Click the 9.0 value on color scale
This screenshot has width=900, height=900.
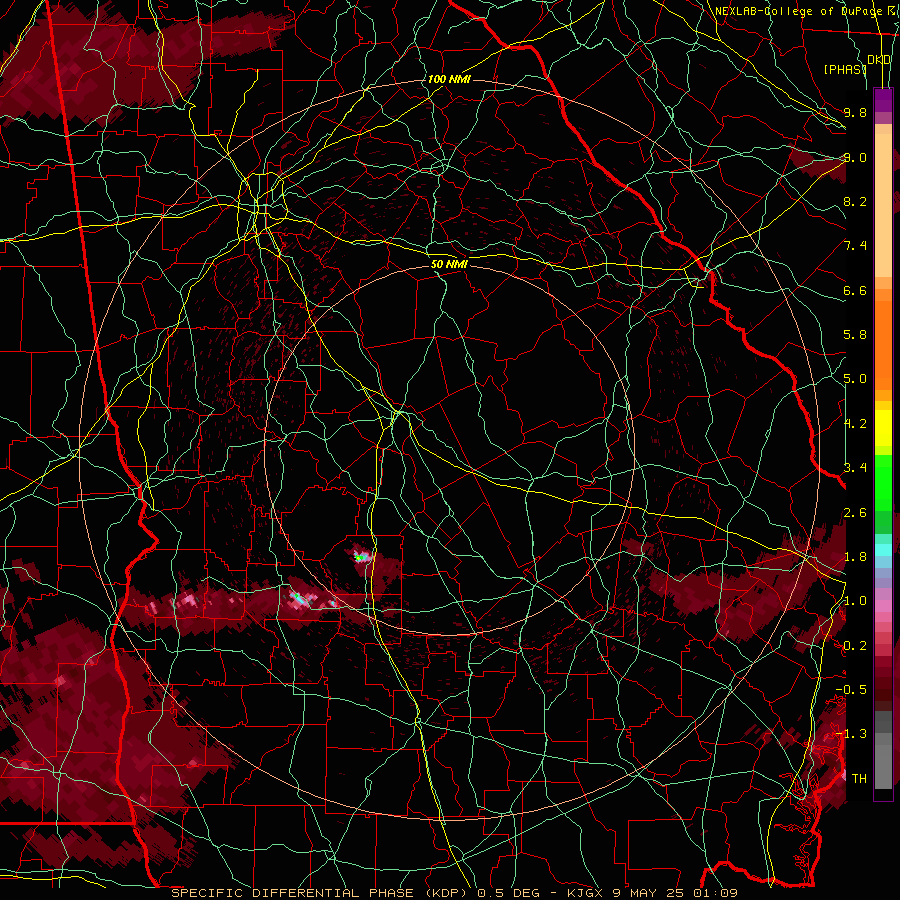point(855,157)
